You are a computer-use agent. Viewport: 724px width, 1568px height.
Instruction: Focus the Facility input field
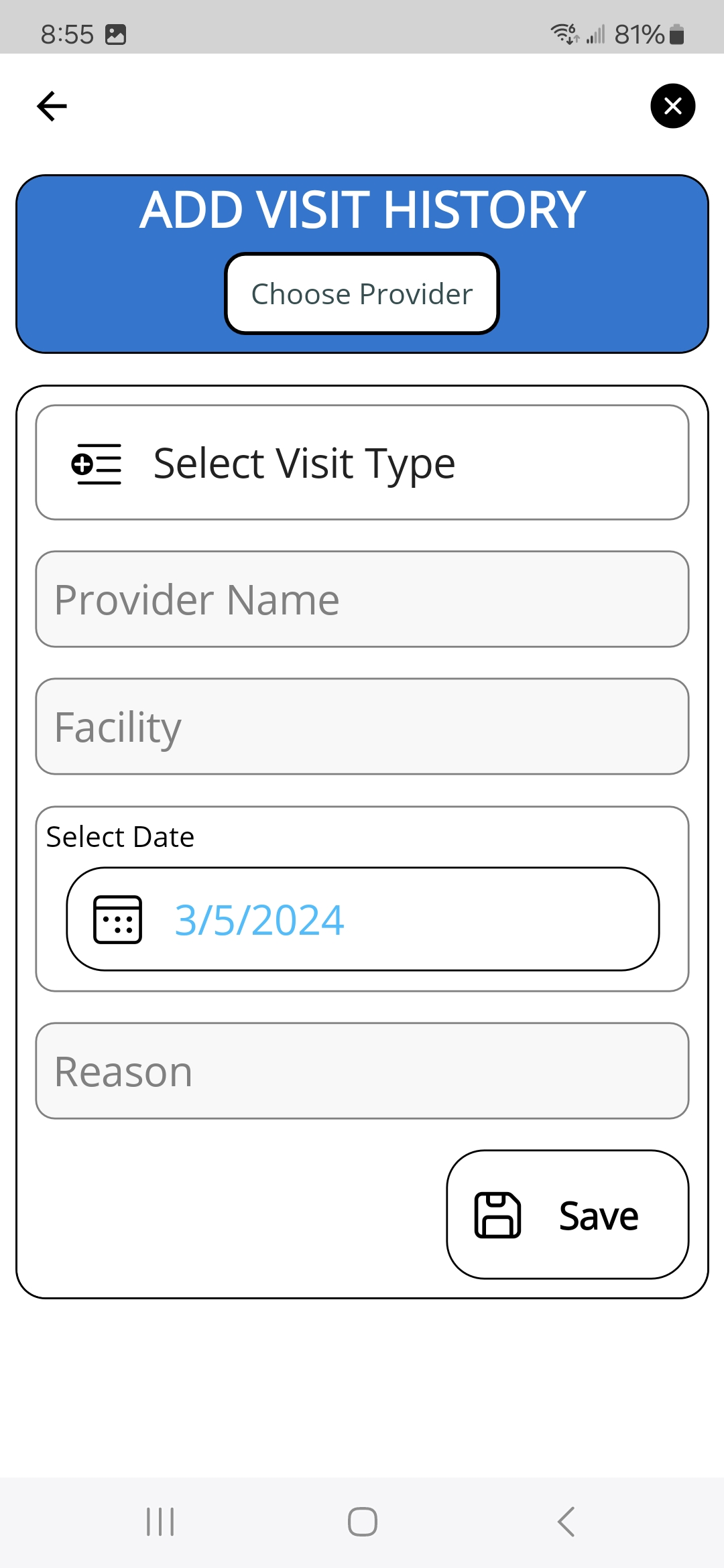[362, 726]
